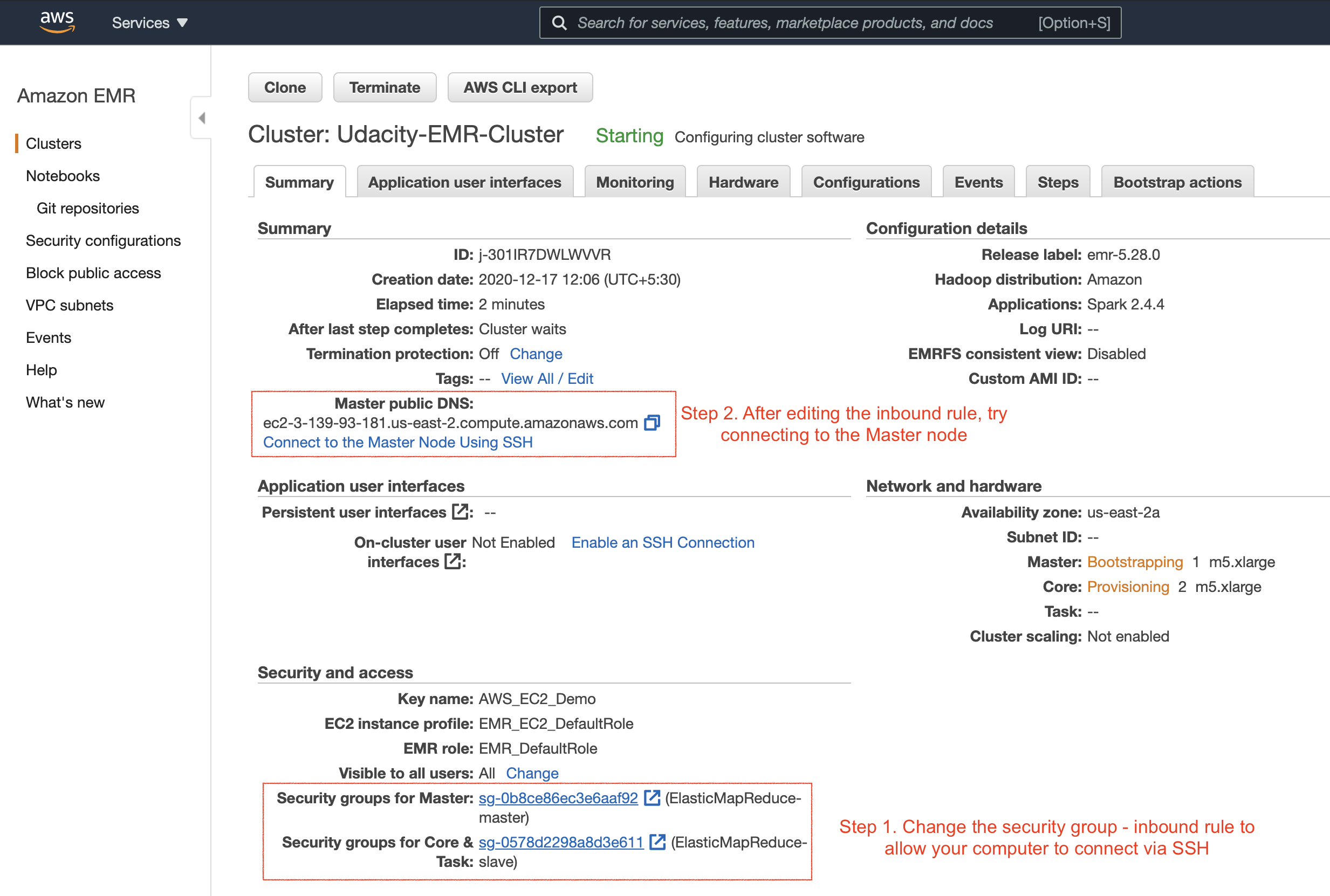This screenshot has height=896, width=1330.
Task: Collapse the Amazon EMR sidebar
Action: [x=201, y=117]
